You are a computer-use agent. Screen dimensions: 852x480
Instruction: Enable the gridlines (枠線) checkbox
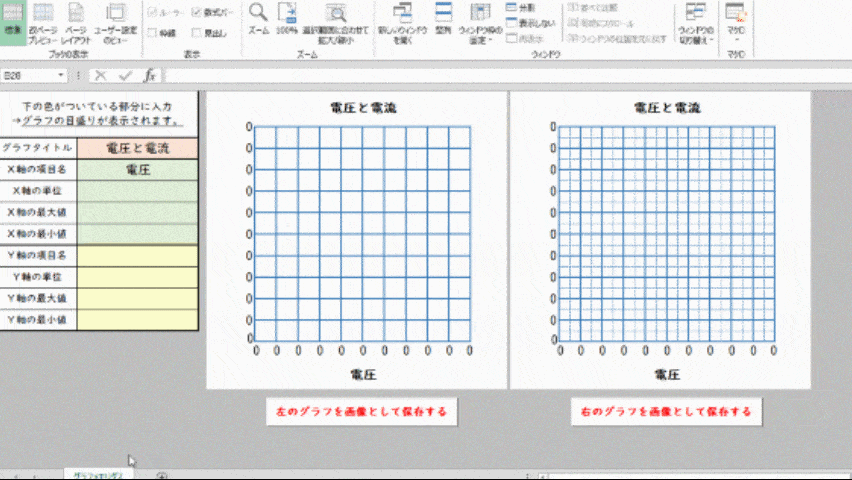point(152,33)
